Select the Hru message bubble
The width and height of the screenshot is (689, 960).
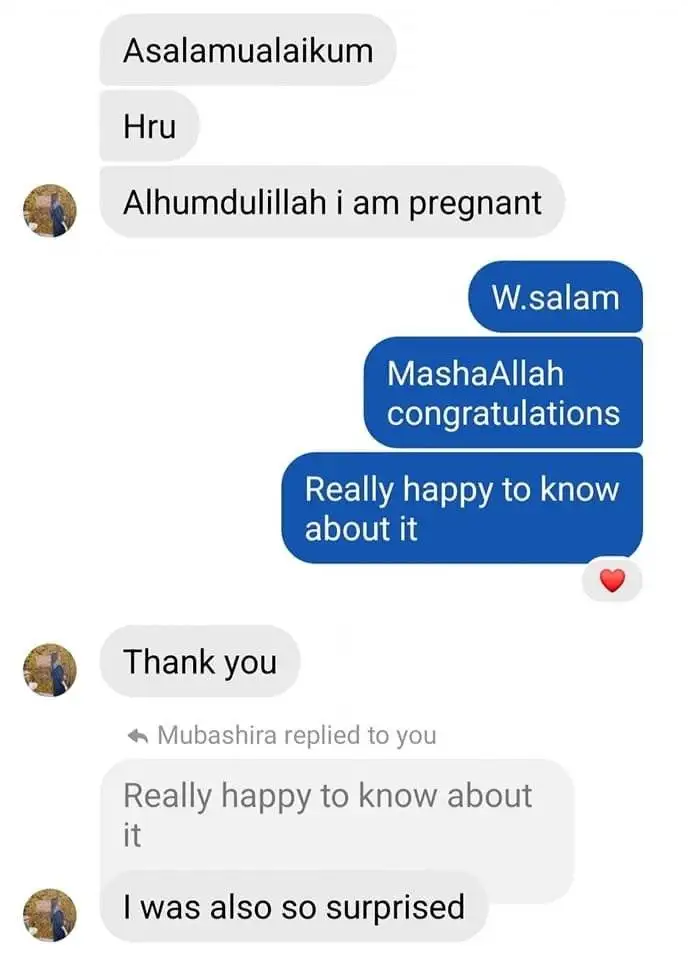149,126
